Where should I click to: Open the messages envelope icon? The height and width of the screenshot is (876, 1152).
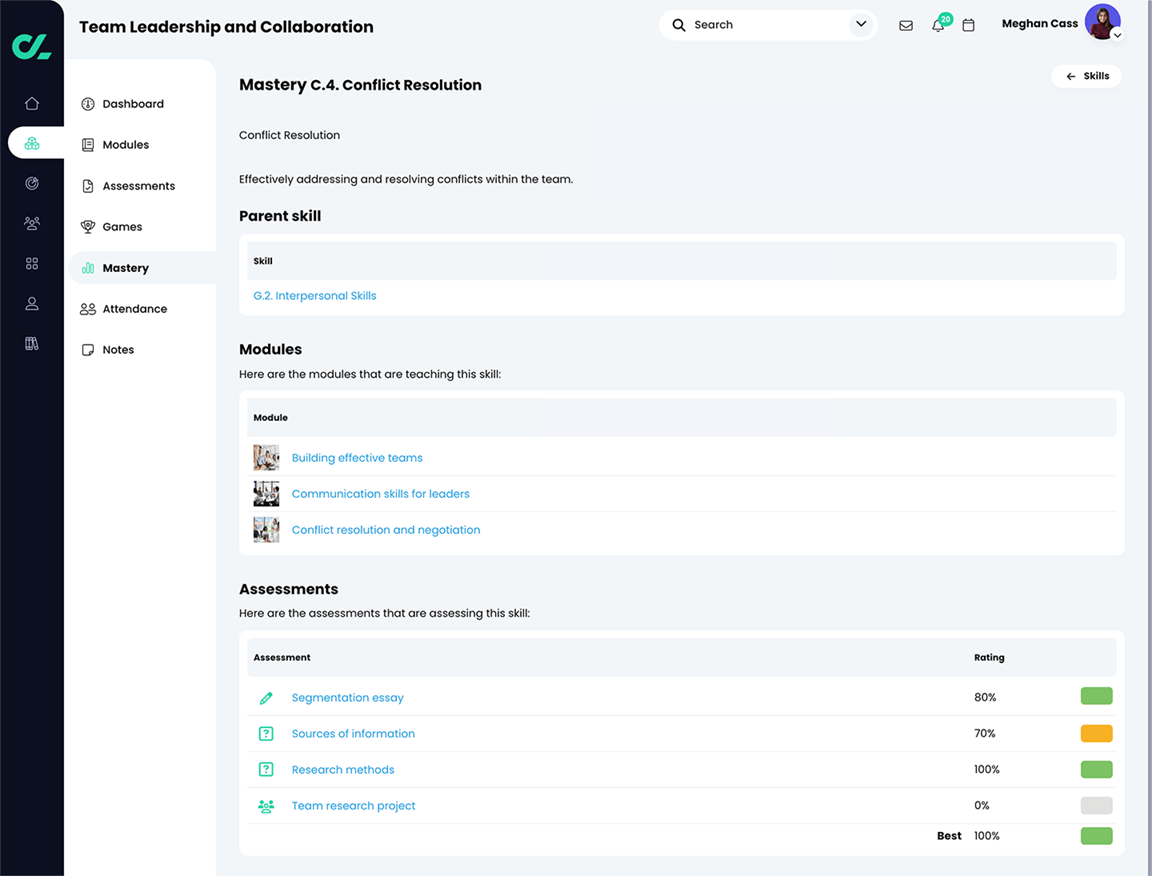click(x=906, y=25)
